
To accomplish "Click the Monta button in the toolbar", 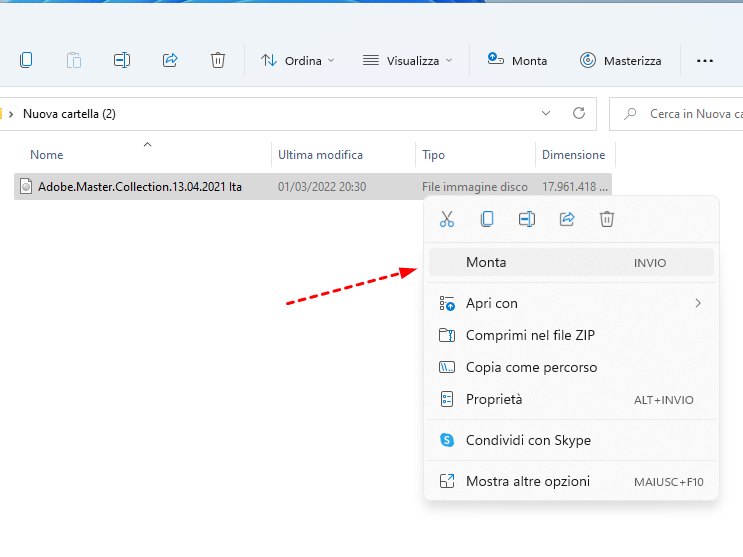I will pos(517,61).
